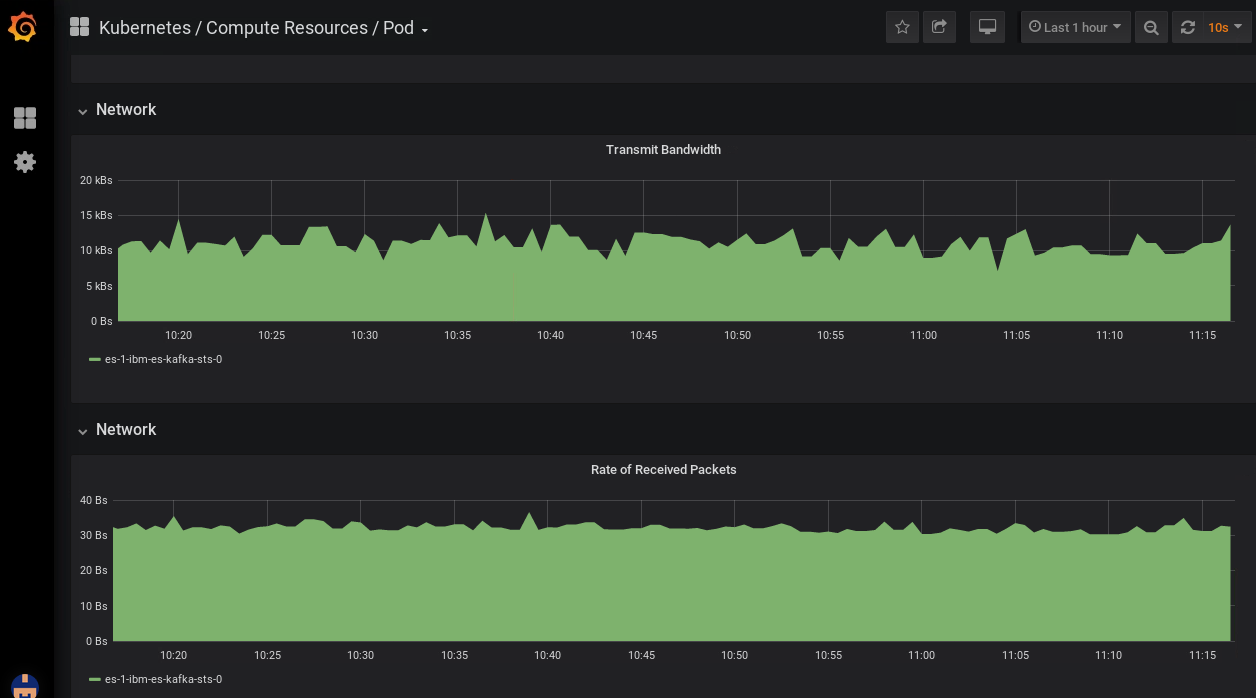Star this dashboard as favorite
Viewport: 1256px width, 698px height.
pos(902,27)
